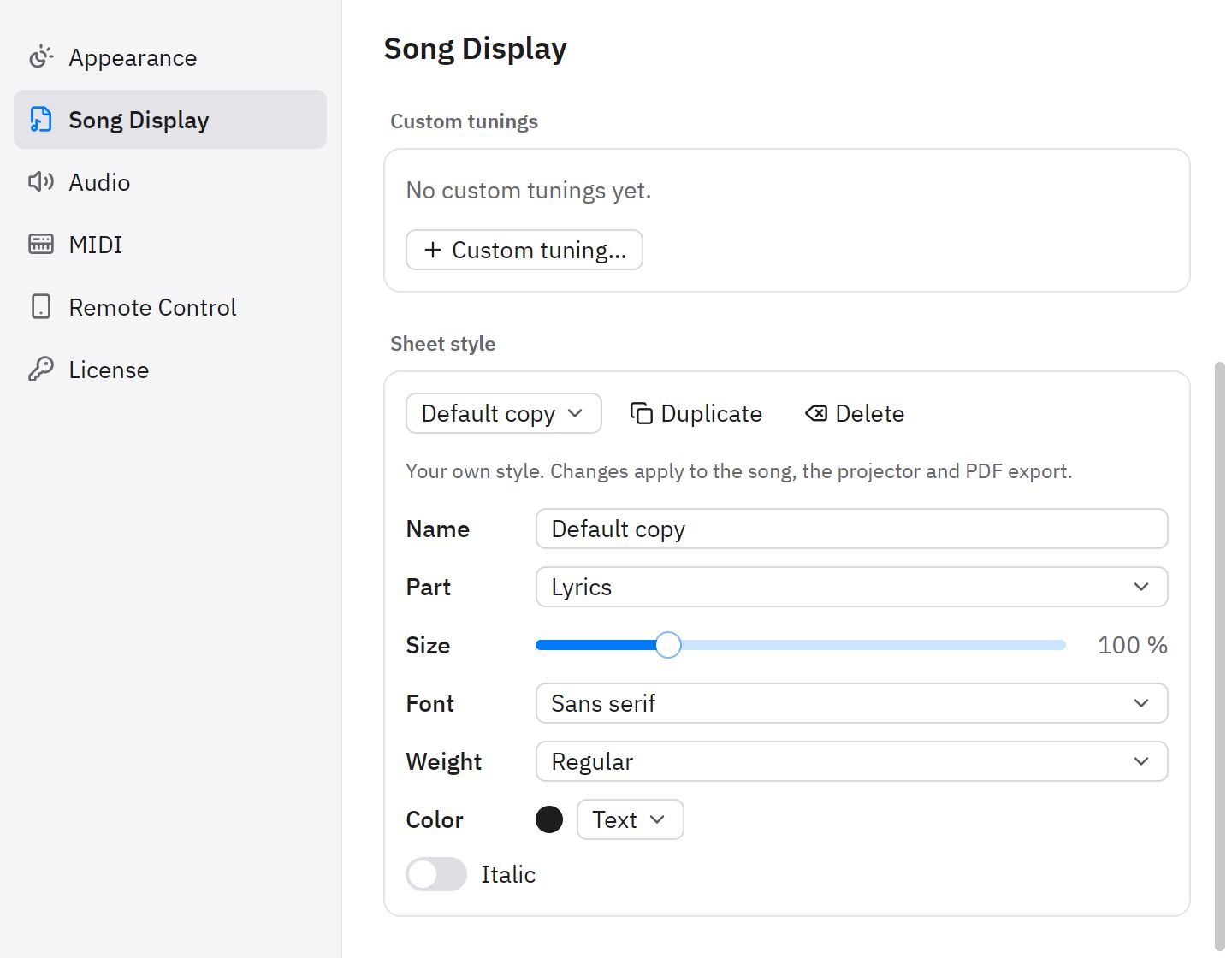Click the Audio speaker icon
1232x958 pixels.
point(41,182)
